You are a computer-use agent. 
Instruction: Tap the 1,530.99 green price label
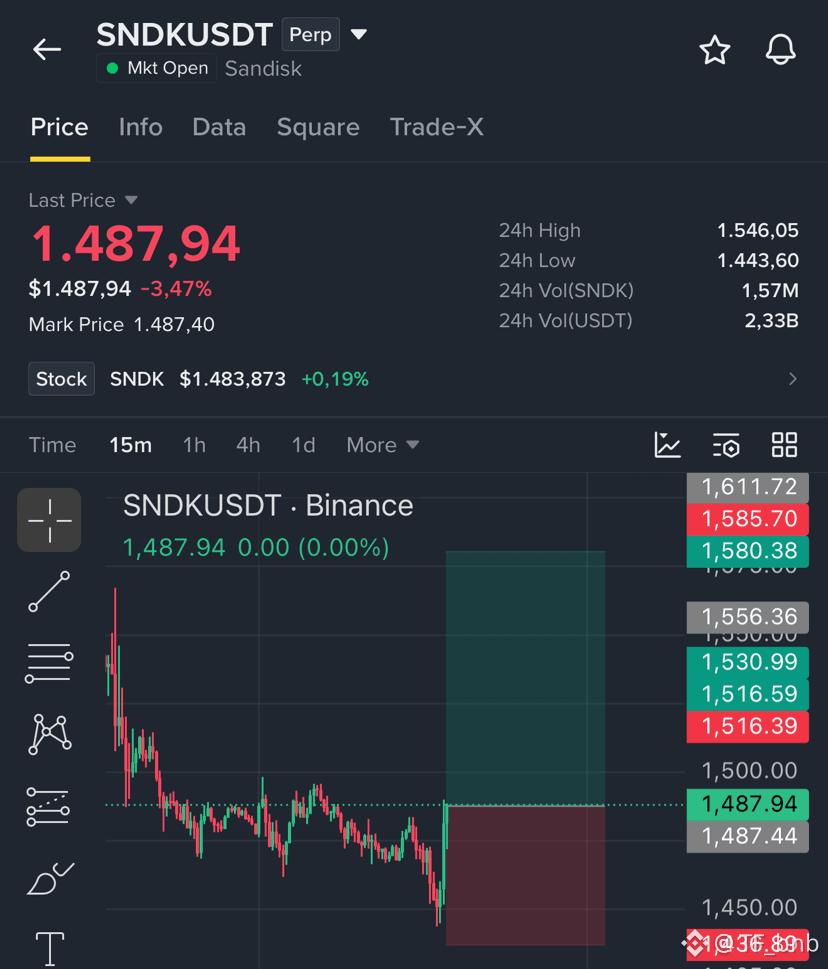point(748,662)
